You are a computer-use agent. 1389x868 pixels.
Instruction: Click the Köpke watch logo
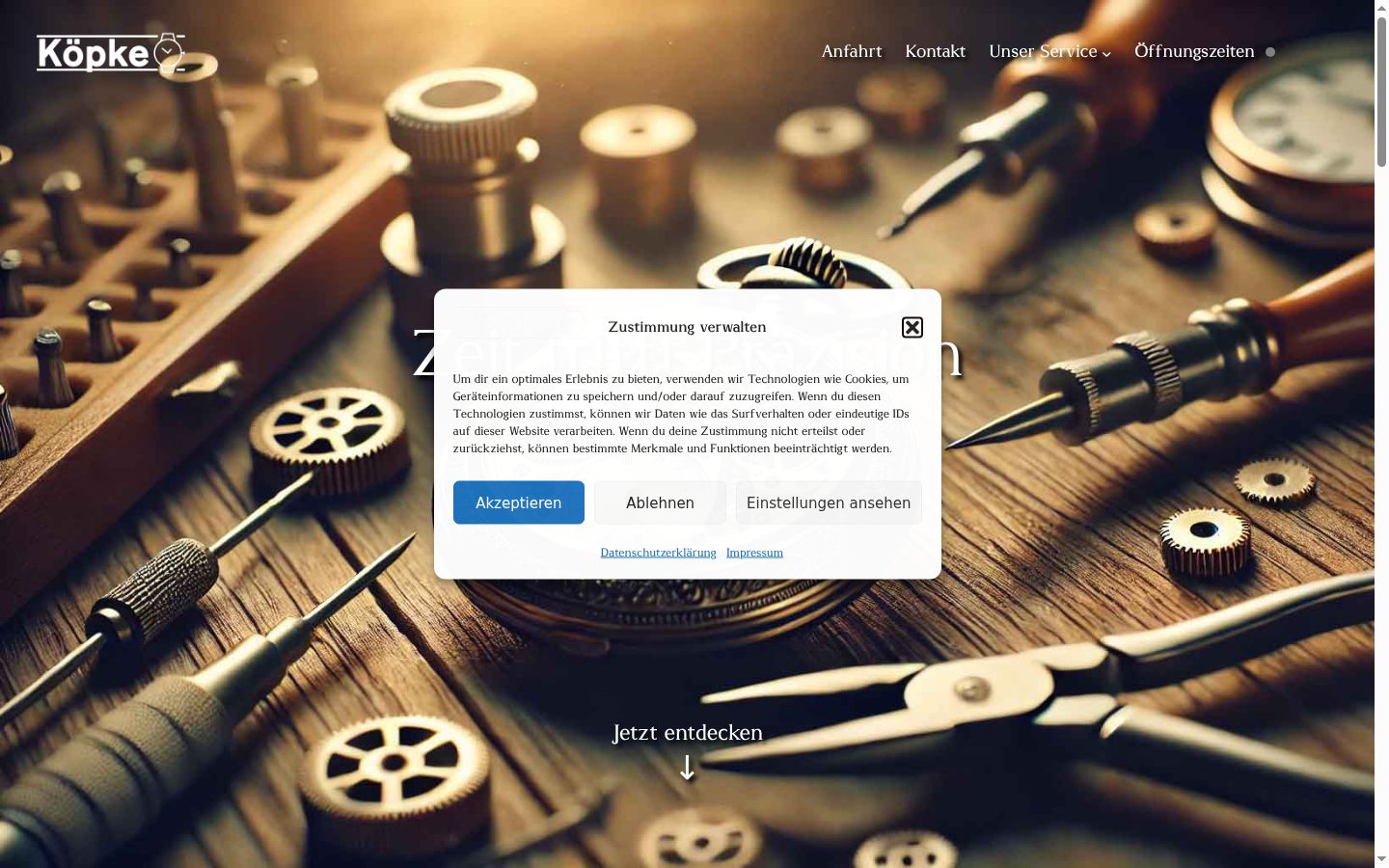click(x=111, y=53)
